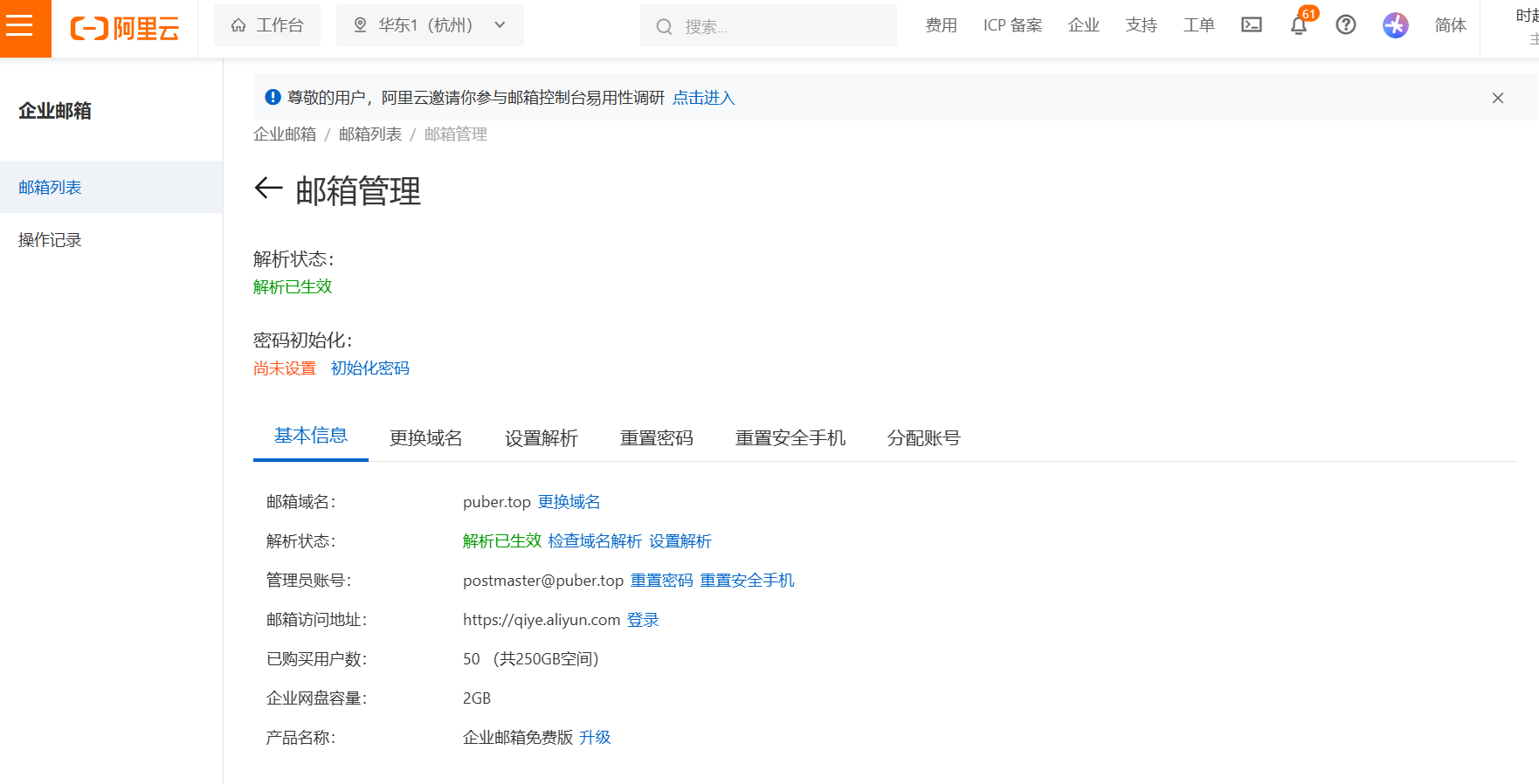
Task: Switch to 设置解析 tab
Action: pos(542,437)
